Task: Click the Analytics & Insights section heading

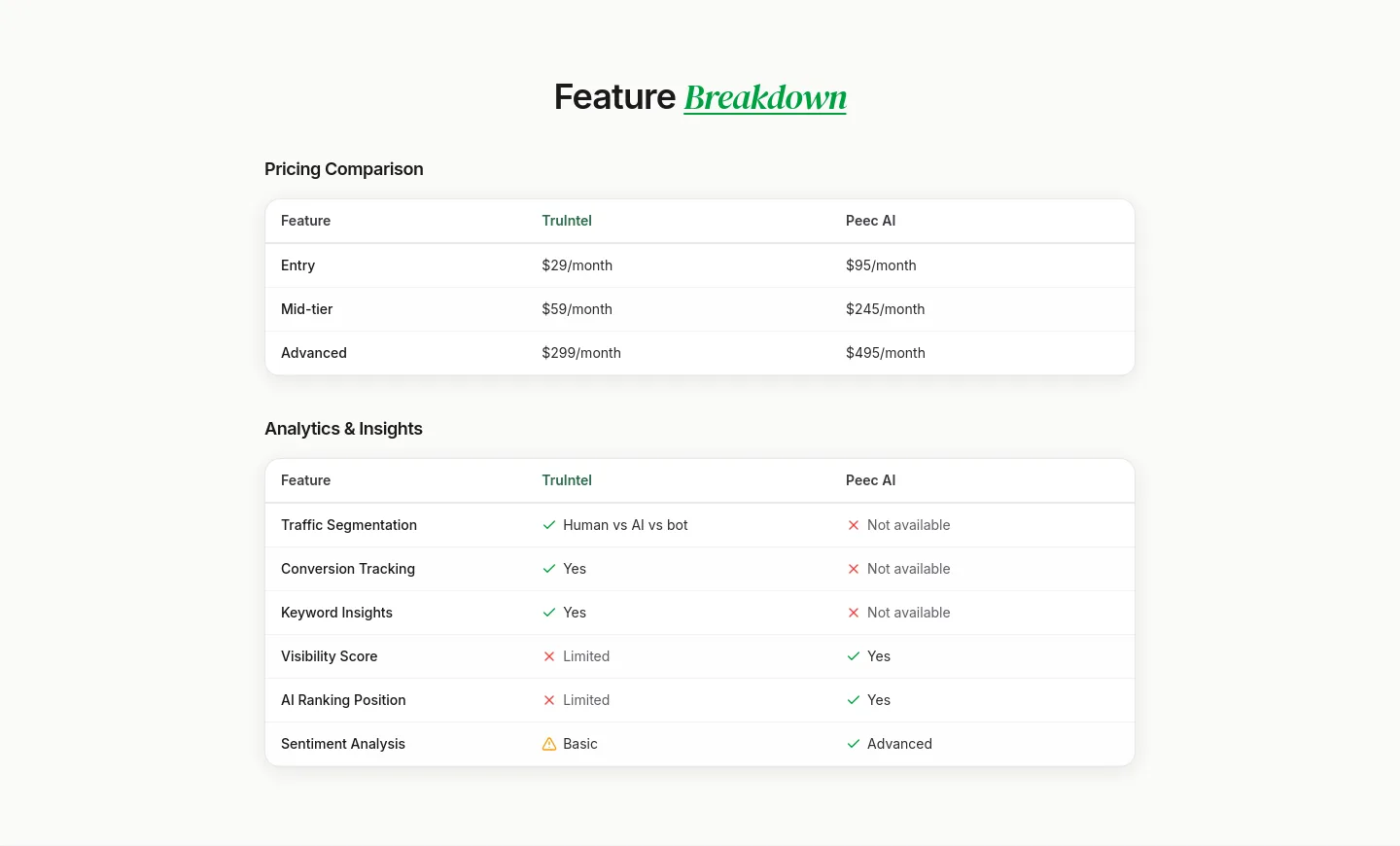Action: (343, 429)
